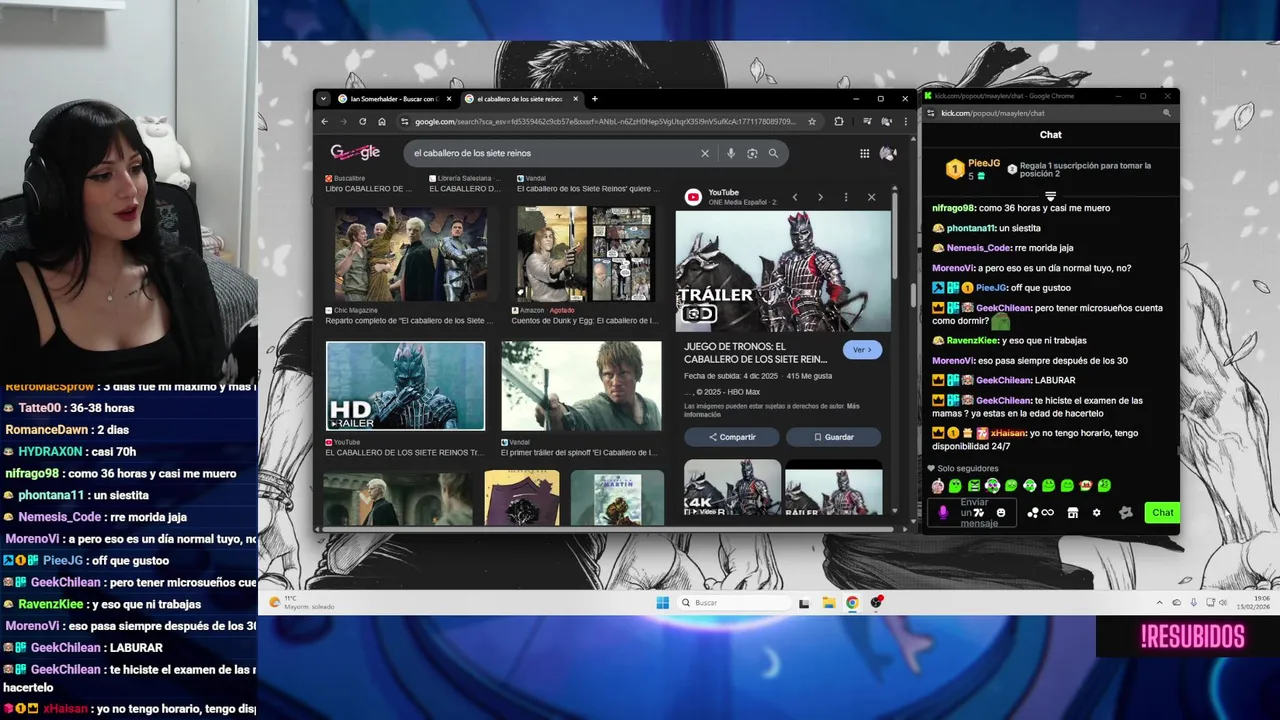Collapse the Kick chat leaderboard bar
This screenshot has width=1280, height=720.
1050,196
